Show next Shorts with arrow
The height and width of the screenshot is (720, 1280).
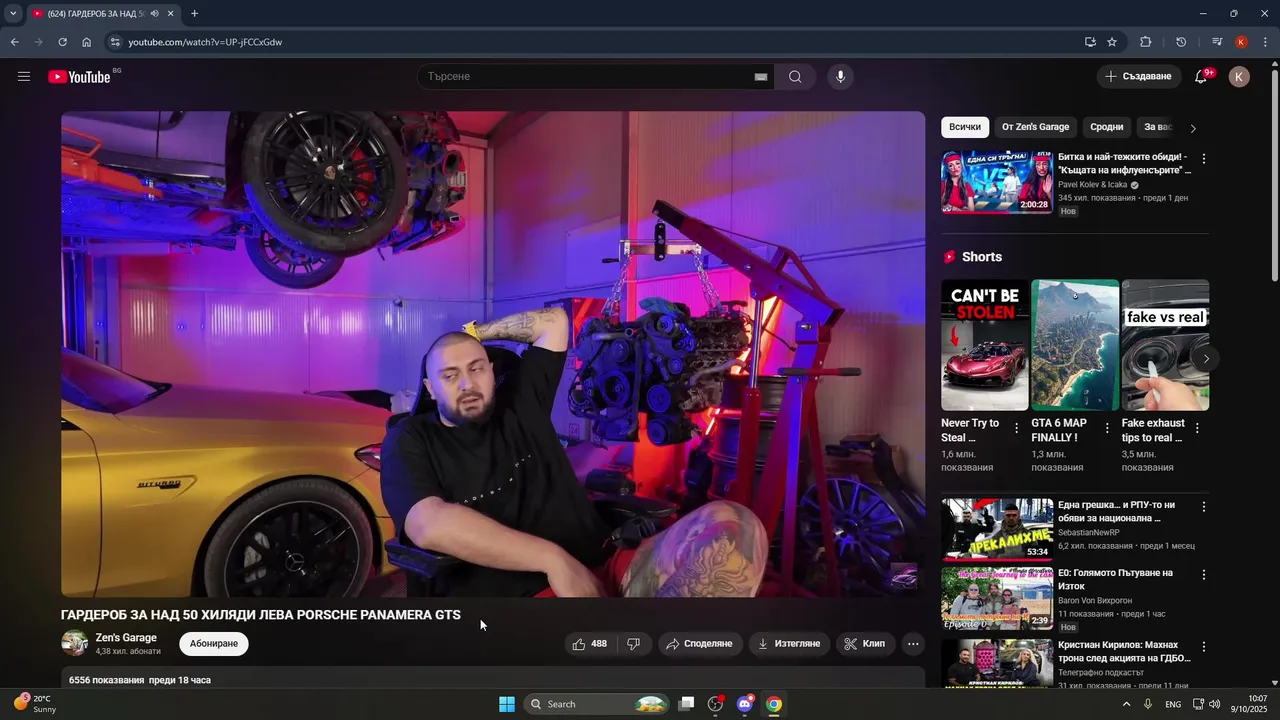coord(1206,359)
